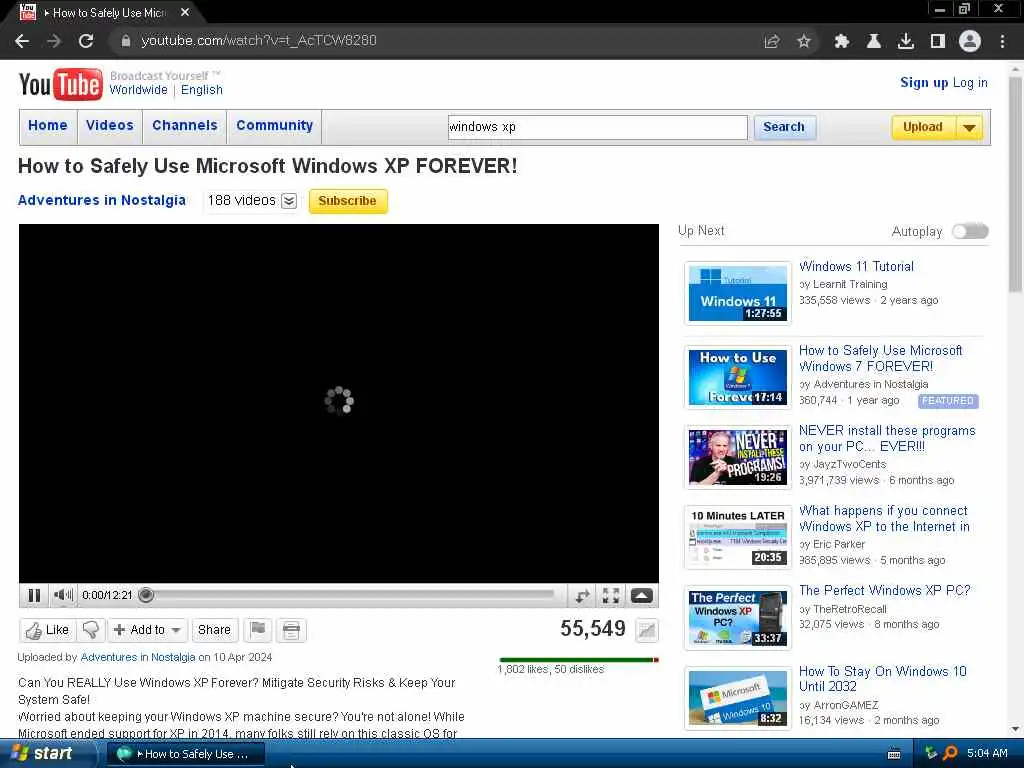The height and width of the screenshot is (768, 1024).
Task: Toggle the Autoplay switch
Action: (x=970, y=231)
